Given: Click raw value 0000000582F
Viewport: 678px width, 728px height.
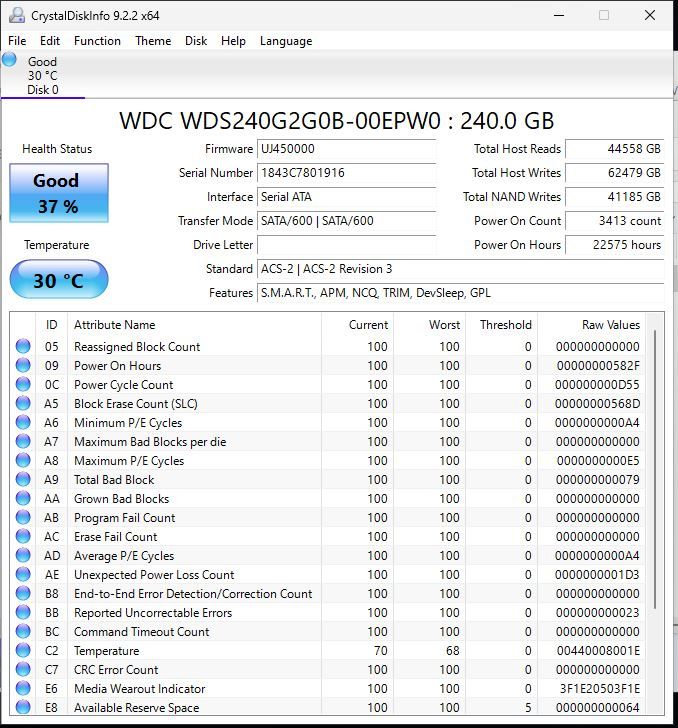Looking at the screenshot, I should (x=598, y=366).
